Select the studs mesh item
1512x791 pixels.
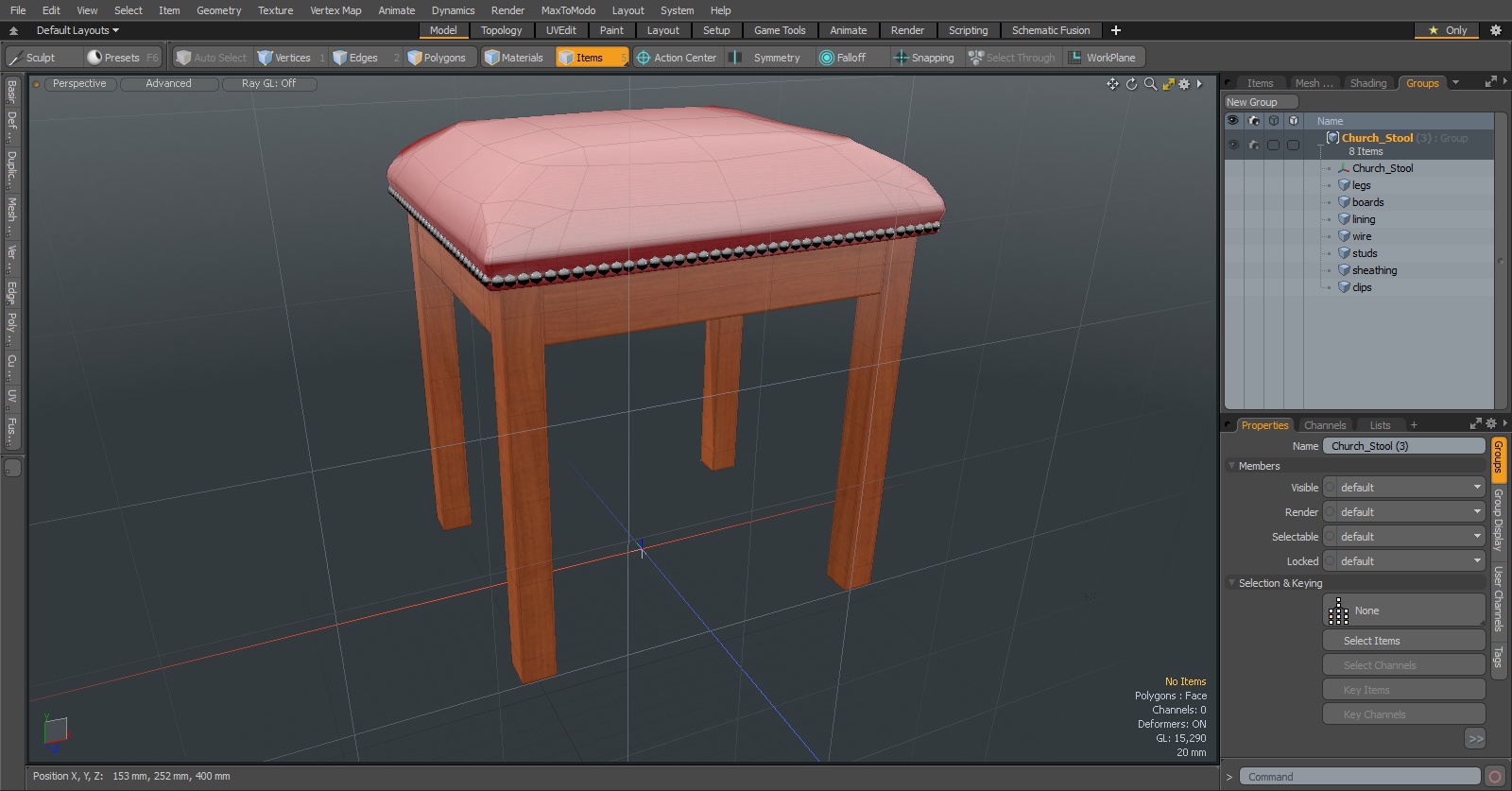(x=1365, y=253)
